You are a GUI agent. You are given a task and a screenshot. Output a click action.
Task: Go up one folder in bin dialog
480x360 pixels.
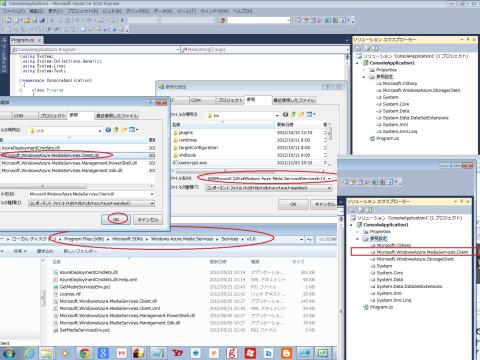(x=293, y=115)
